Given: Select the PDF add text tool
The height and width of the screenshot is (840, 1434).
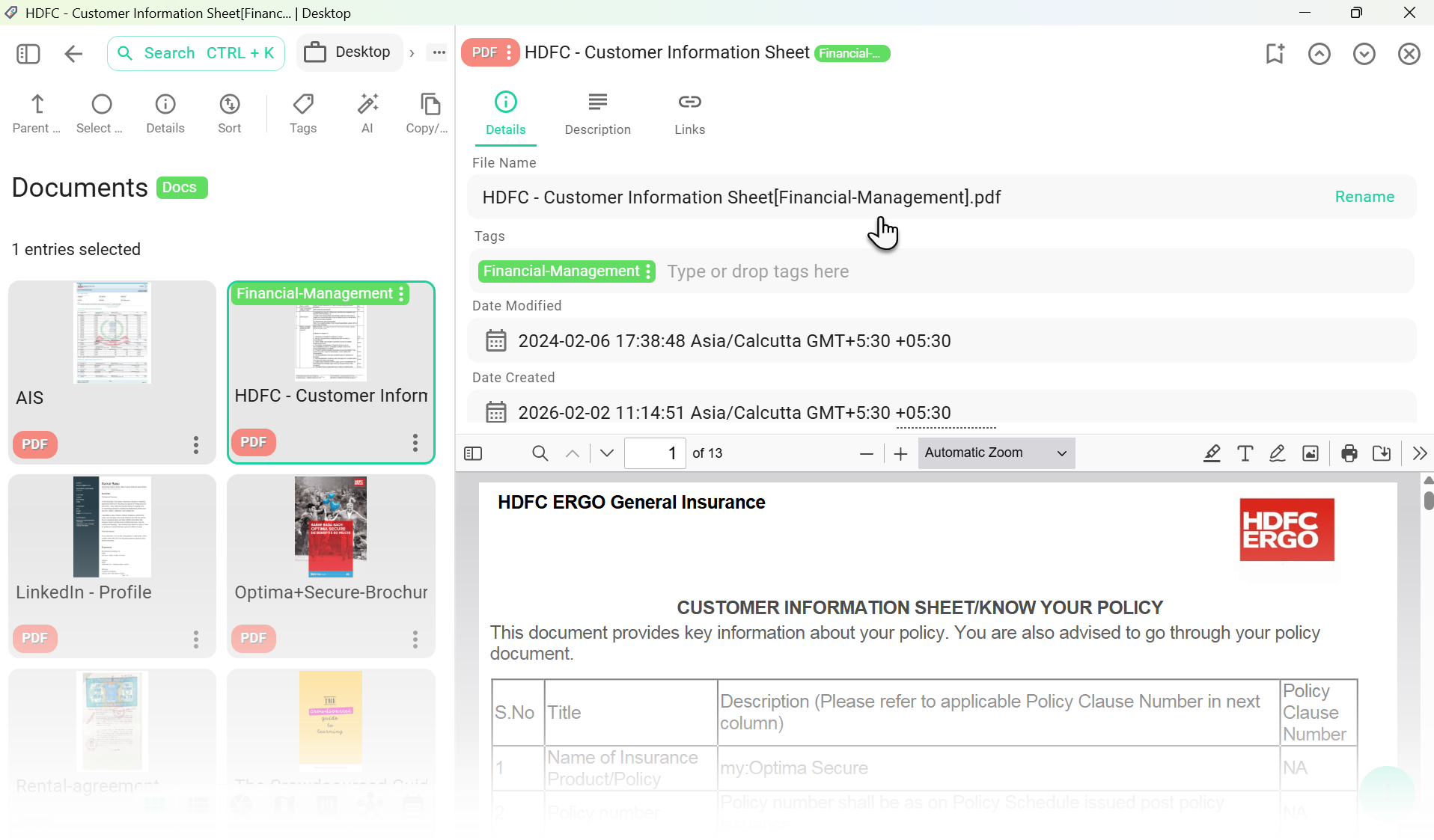Looking at the screenshot, I should (x=1245, y=453).
